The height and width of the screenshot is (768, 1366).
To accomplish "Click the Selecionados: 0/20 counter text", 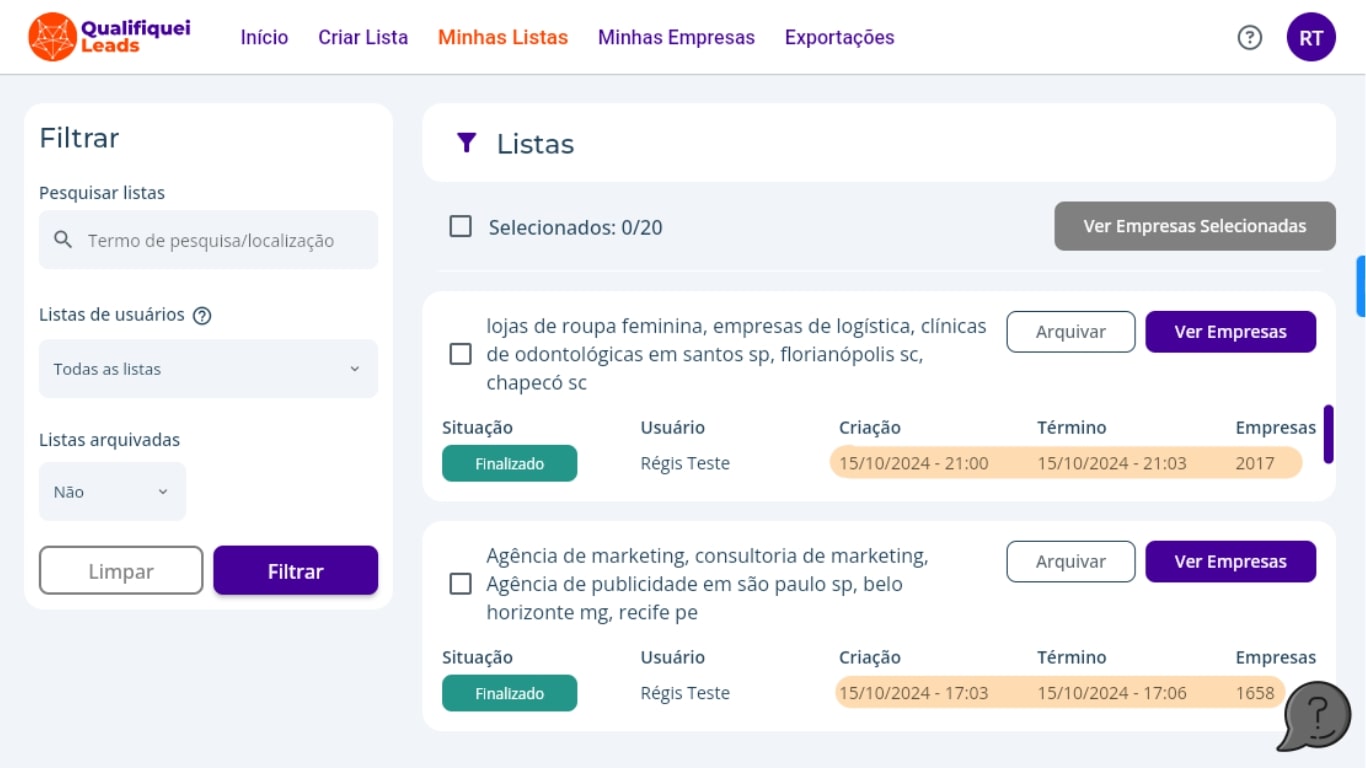I will pyautogui.click(x=575, y=227).
